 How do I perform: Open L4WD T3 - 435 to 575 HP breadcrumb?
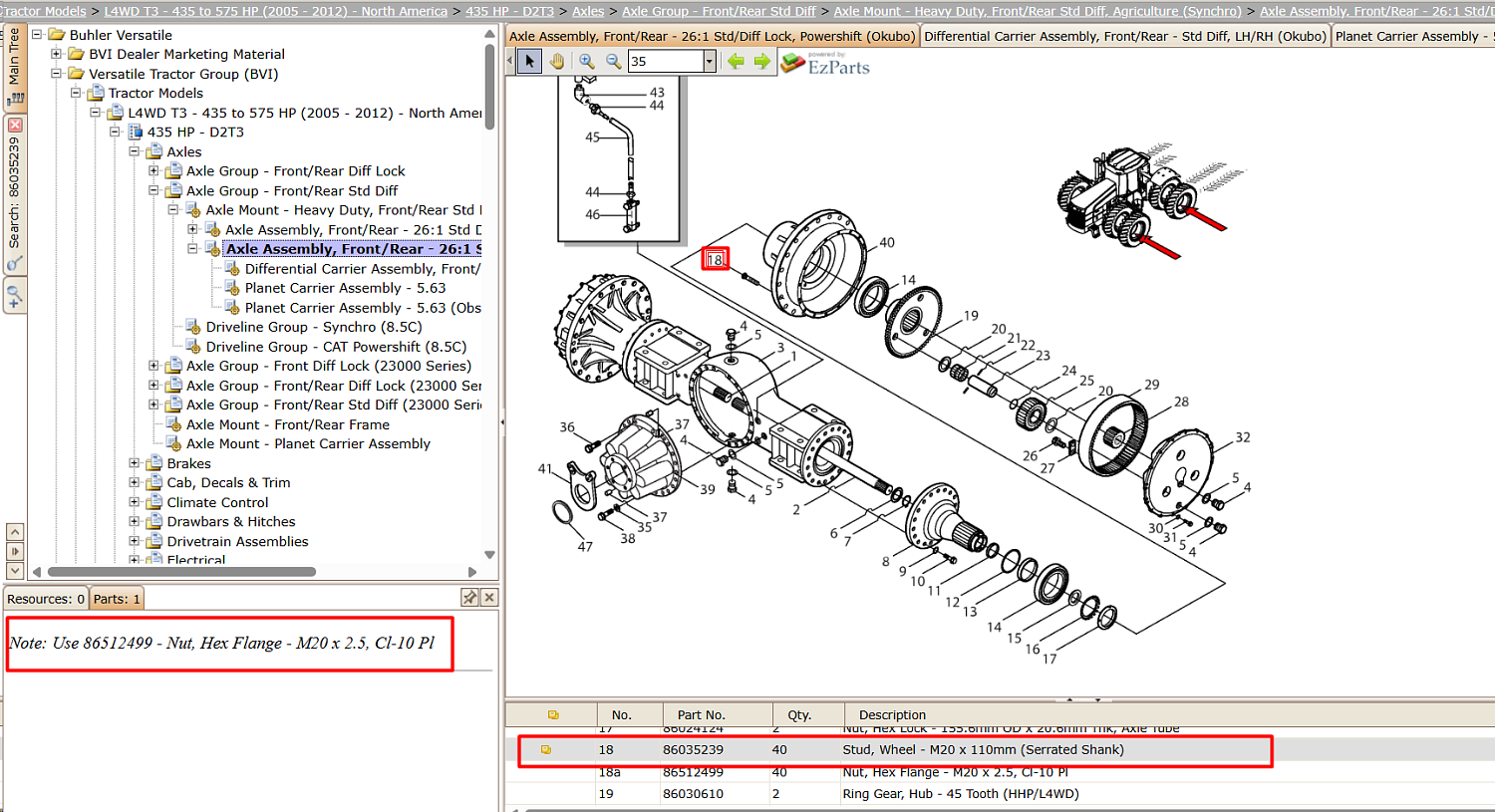pos(275,11)
